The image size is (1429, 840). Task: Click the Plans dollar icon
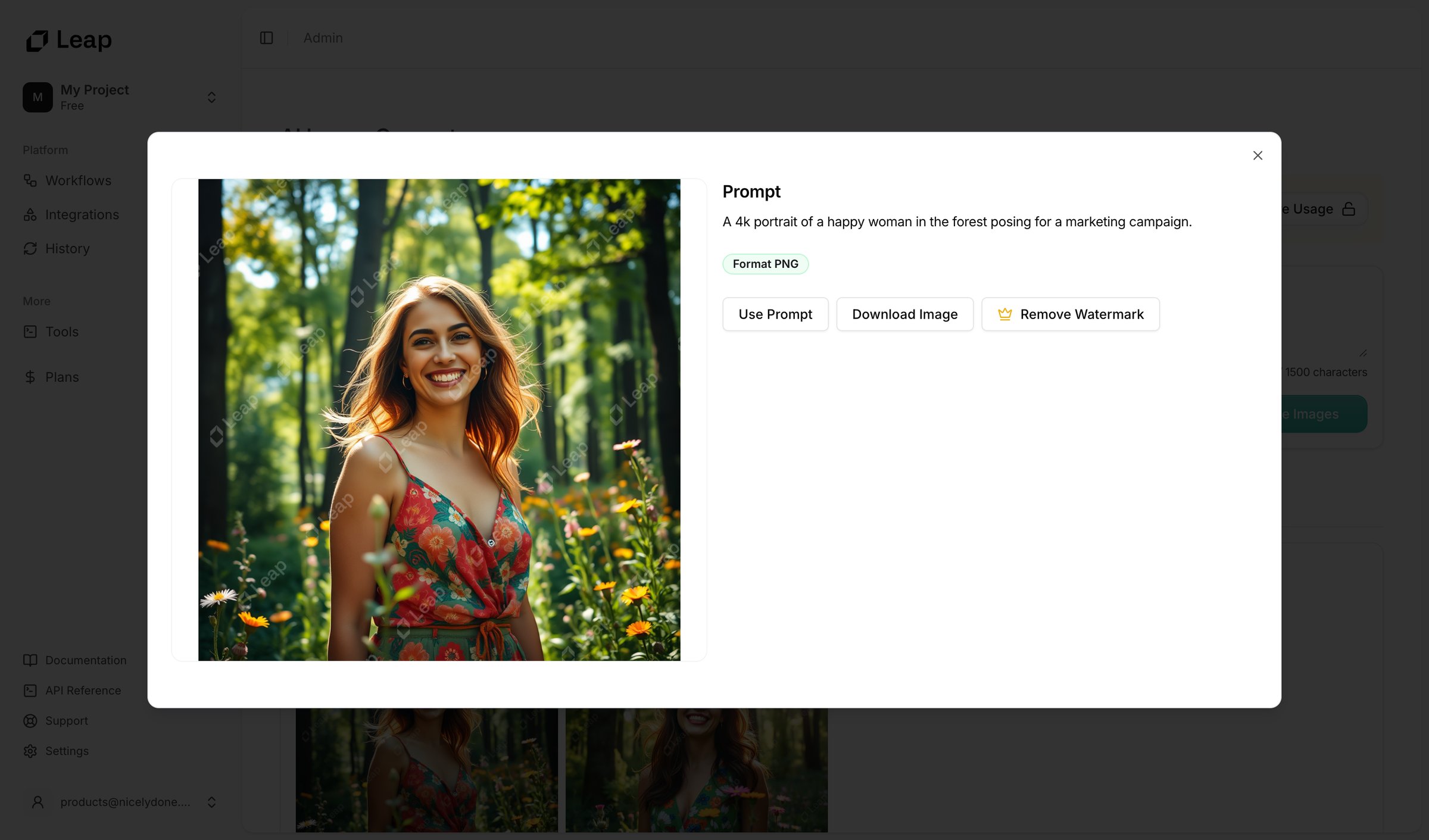pyautogui.click(x=30, y=377)
